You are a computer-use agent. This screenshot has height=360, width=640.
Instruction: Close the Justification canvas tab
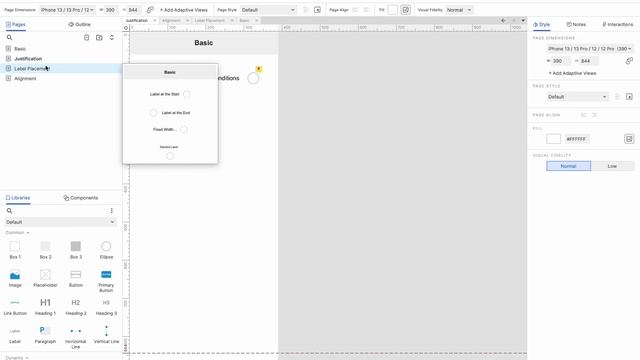(x=155, y=20)
